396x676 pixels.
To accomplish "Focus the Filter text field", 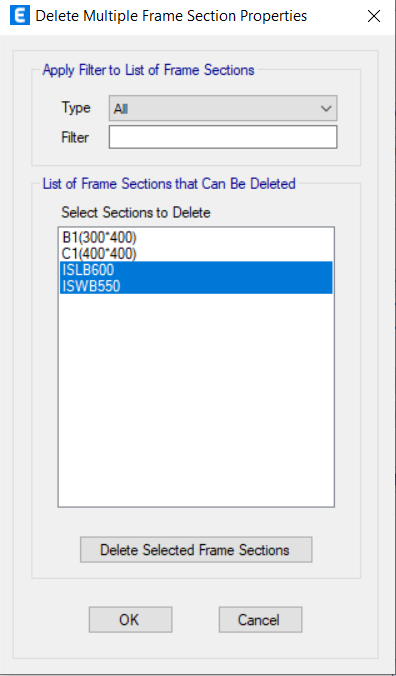I will click(223, 137).
